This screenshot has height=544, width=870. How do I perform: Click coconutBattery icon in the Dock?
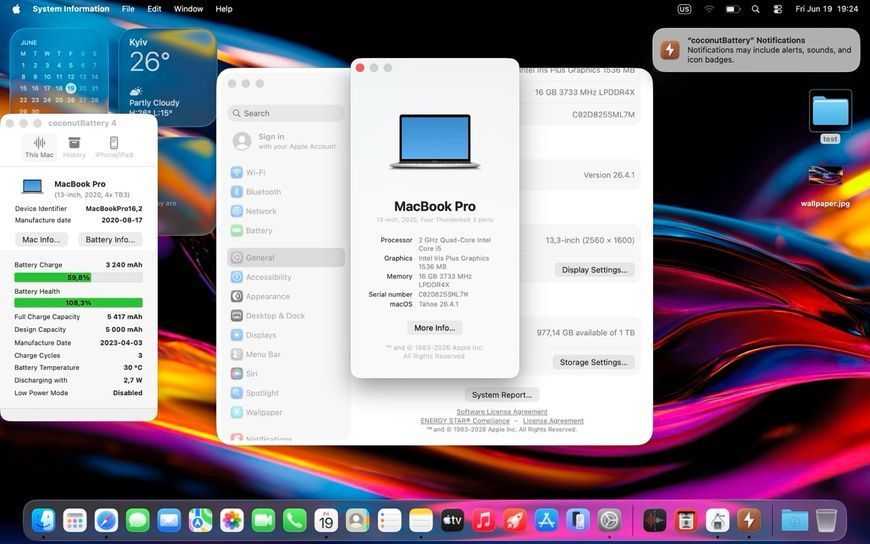749,521
